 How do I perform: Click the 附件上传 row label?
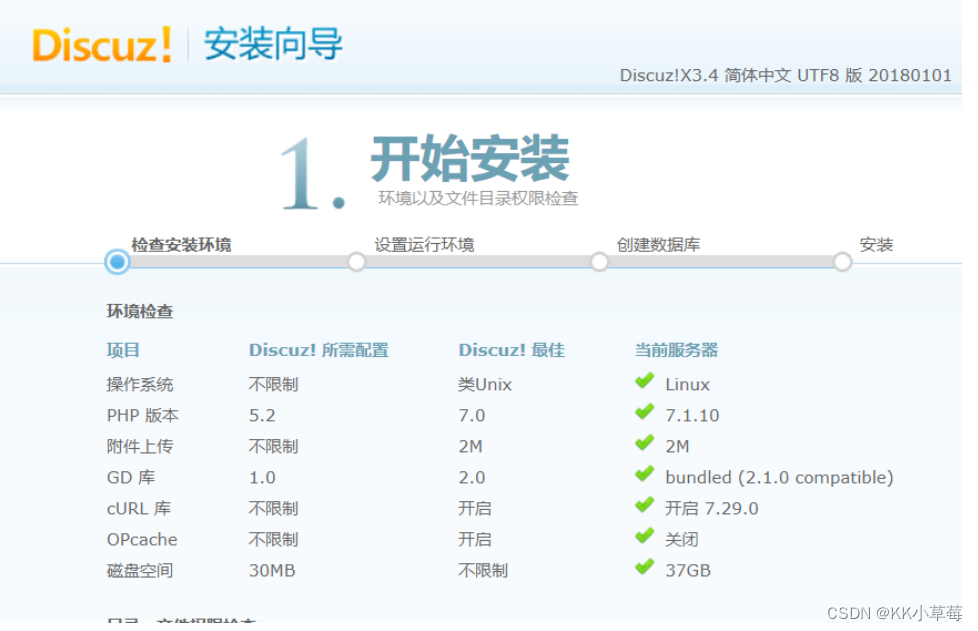click(x=140, y=447)
